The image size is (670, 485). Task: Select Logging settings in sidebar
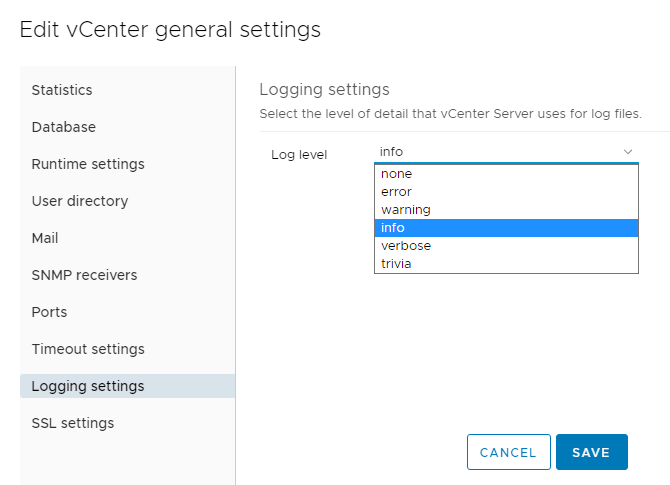[x=88, y=386]
